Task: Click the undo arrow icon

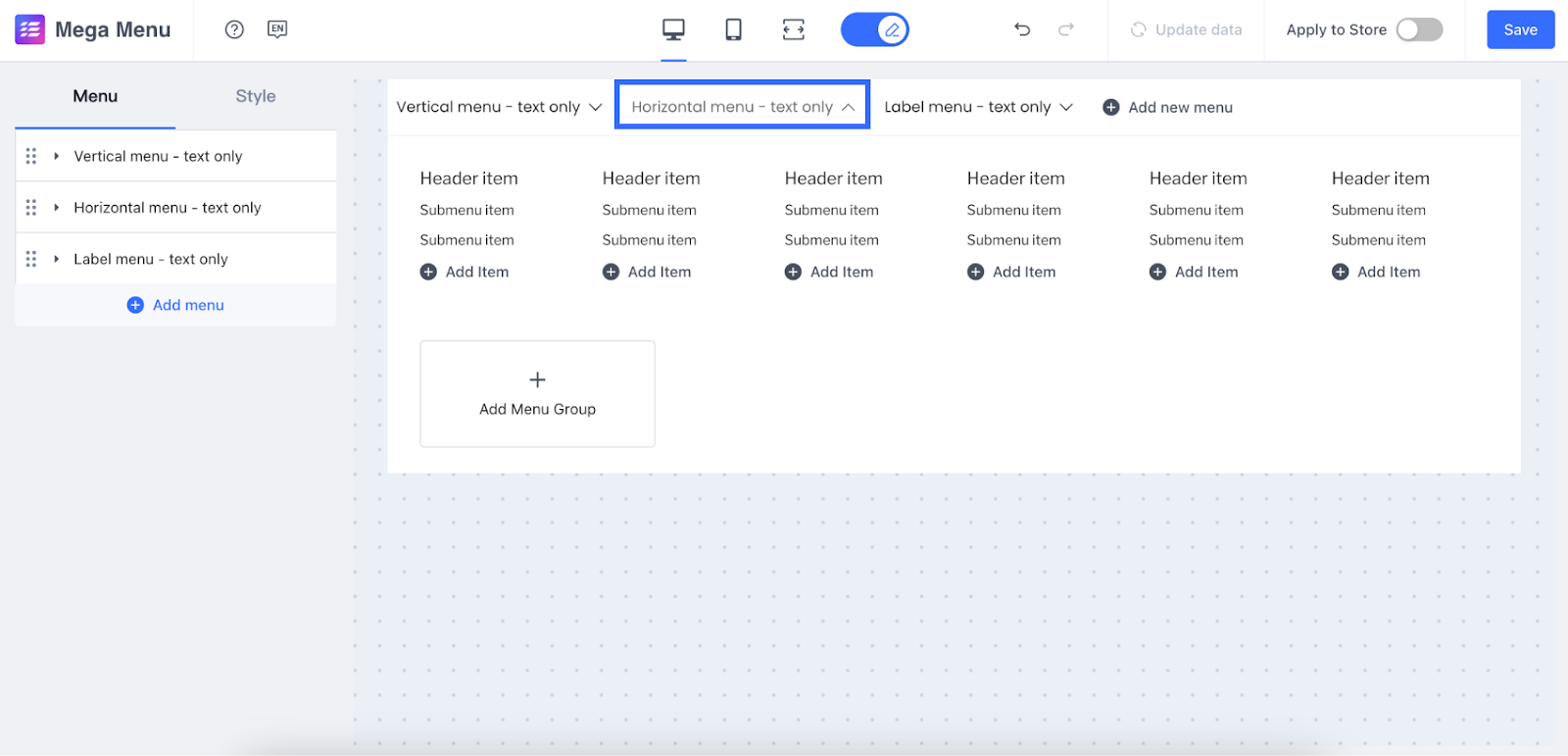Action: click(x=1022, y=29)
